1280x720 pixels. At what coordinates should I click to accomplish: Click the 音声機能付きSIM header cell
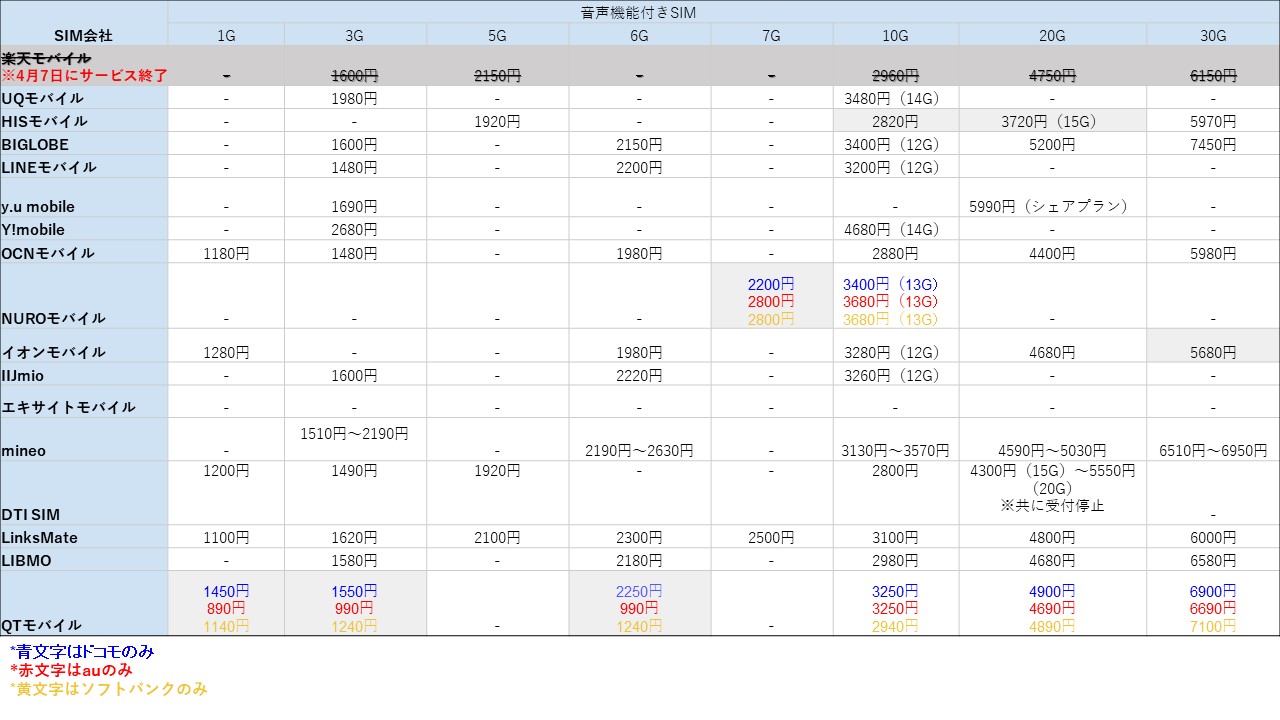coord(723,12)
